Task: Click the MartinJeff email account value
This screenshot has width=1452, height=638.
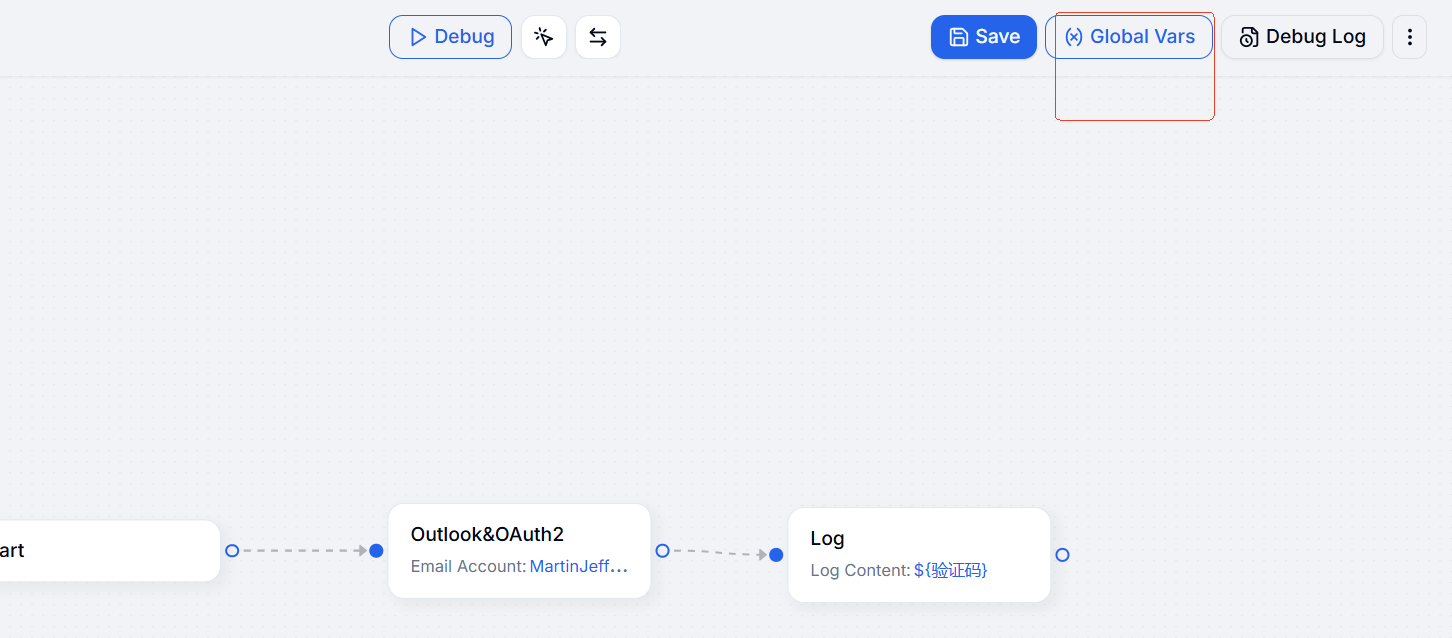Action: [578, 567]
